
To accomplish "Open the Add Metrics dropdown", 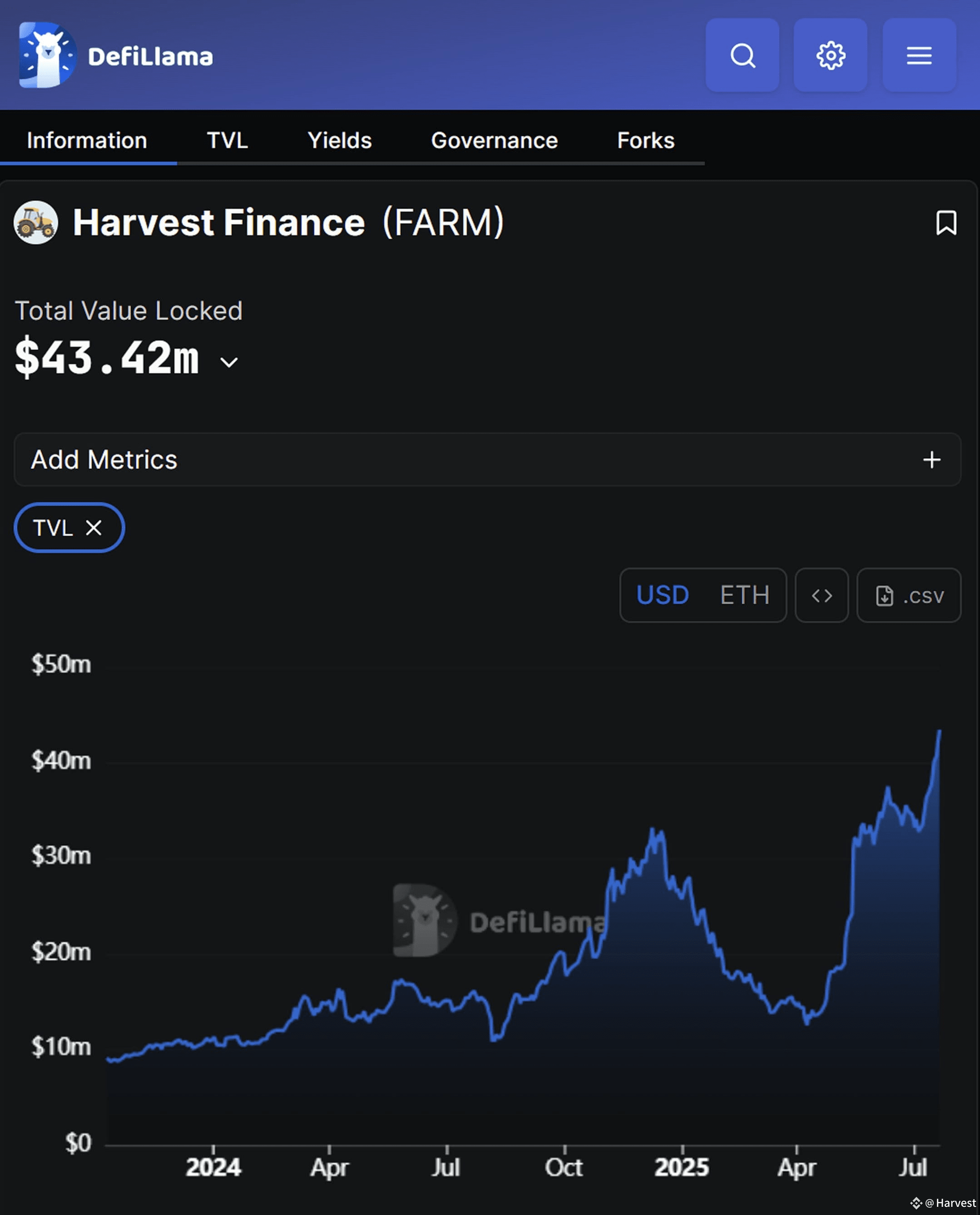I will point(487,460).
